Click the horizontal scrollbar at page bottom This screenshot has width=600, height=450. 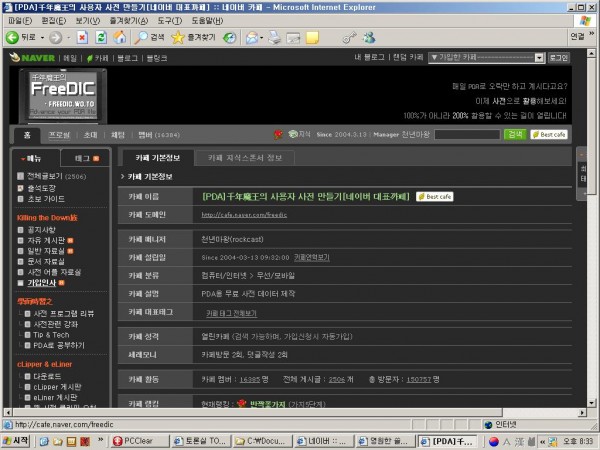coord(296,412)
